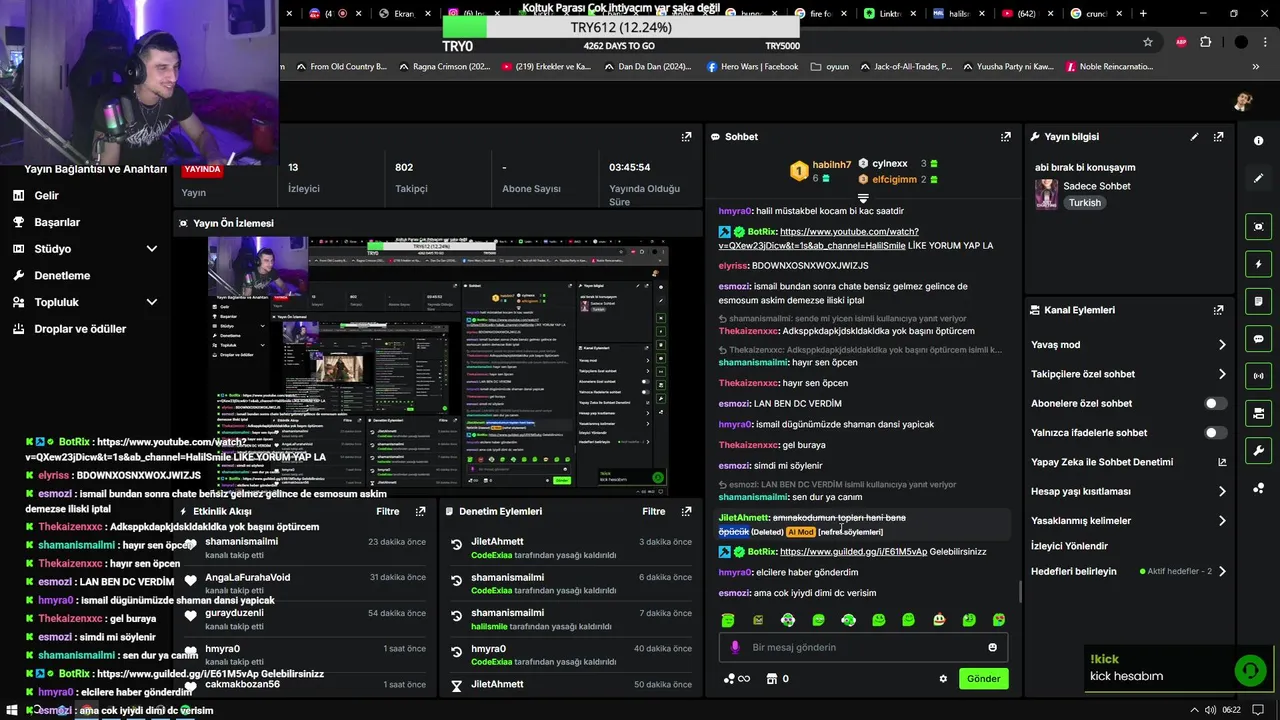Click the Gönder send button
Screen dimensions: 1280x720
click(x=983, y=679)
